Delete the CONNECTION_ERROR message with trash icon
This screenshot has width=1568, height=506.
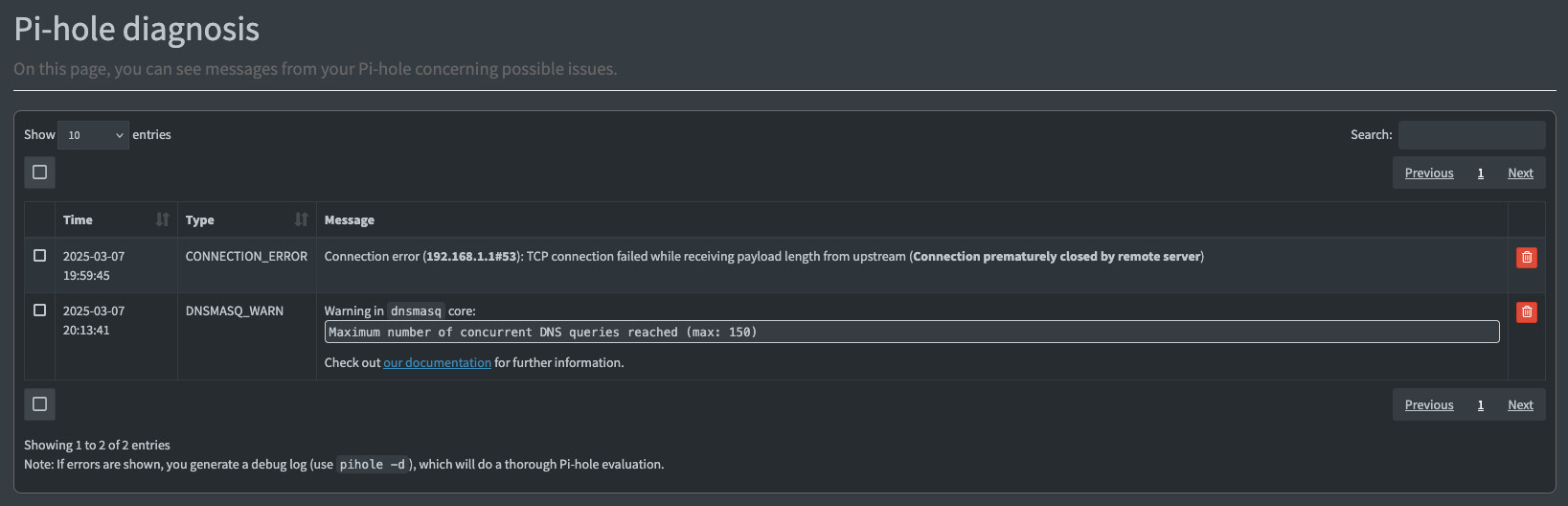(x=1526, y=257)
